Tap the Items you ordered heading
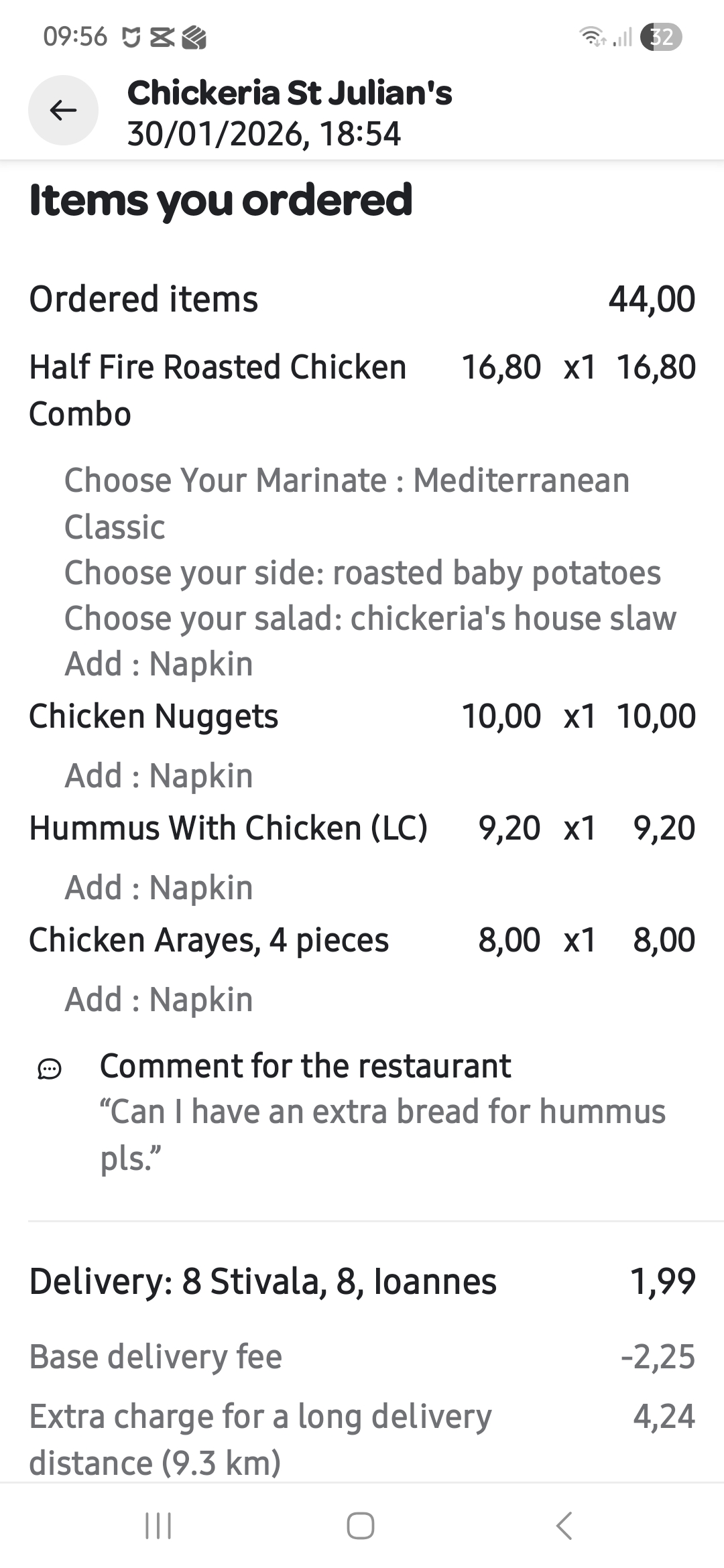The width and height of the screenshot is (724, 1568). coord(221,200)
